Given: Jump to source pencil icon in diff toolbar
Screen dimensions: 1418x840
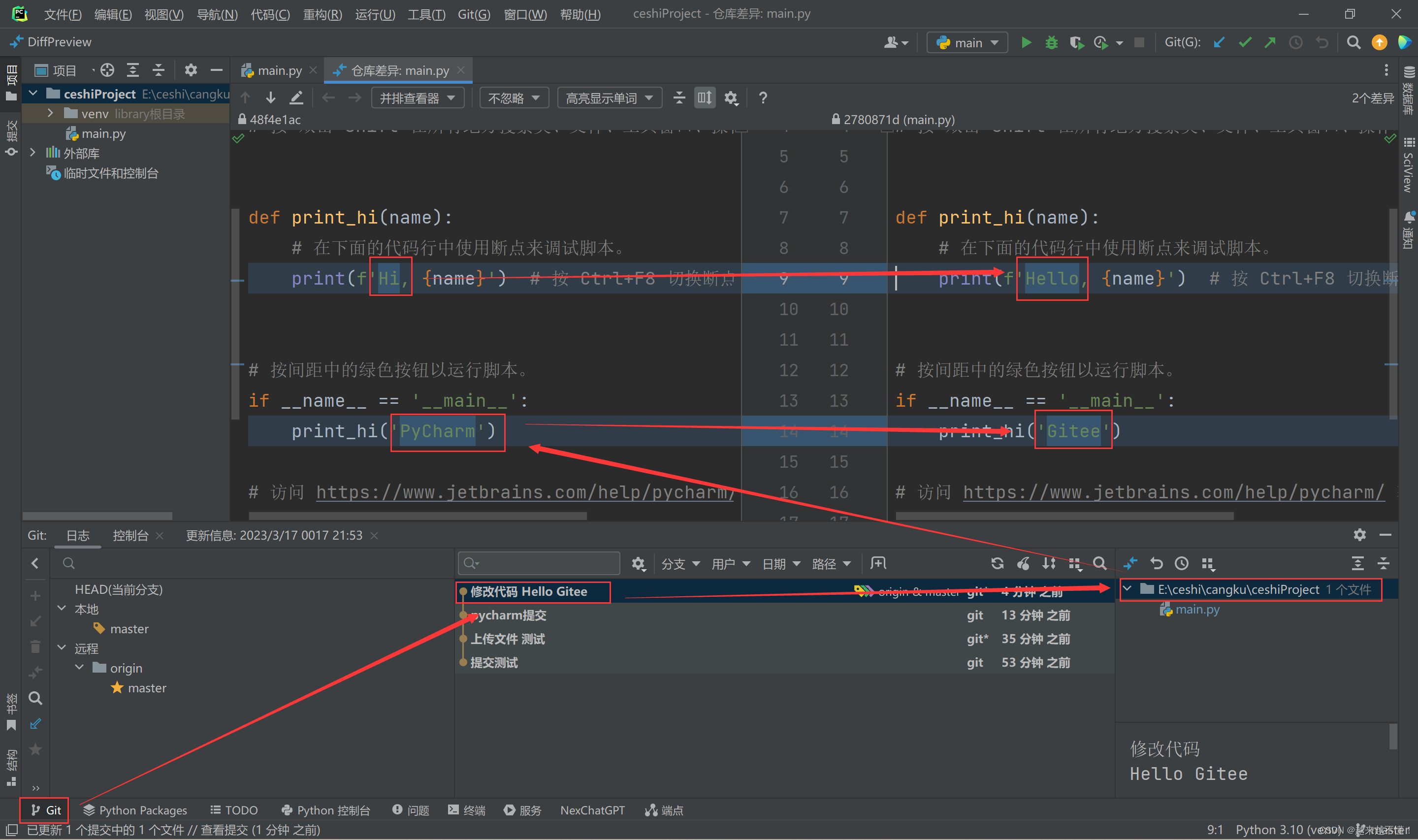Looking at the screenshot, I should [296, 98].
